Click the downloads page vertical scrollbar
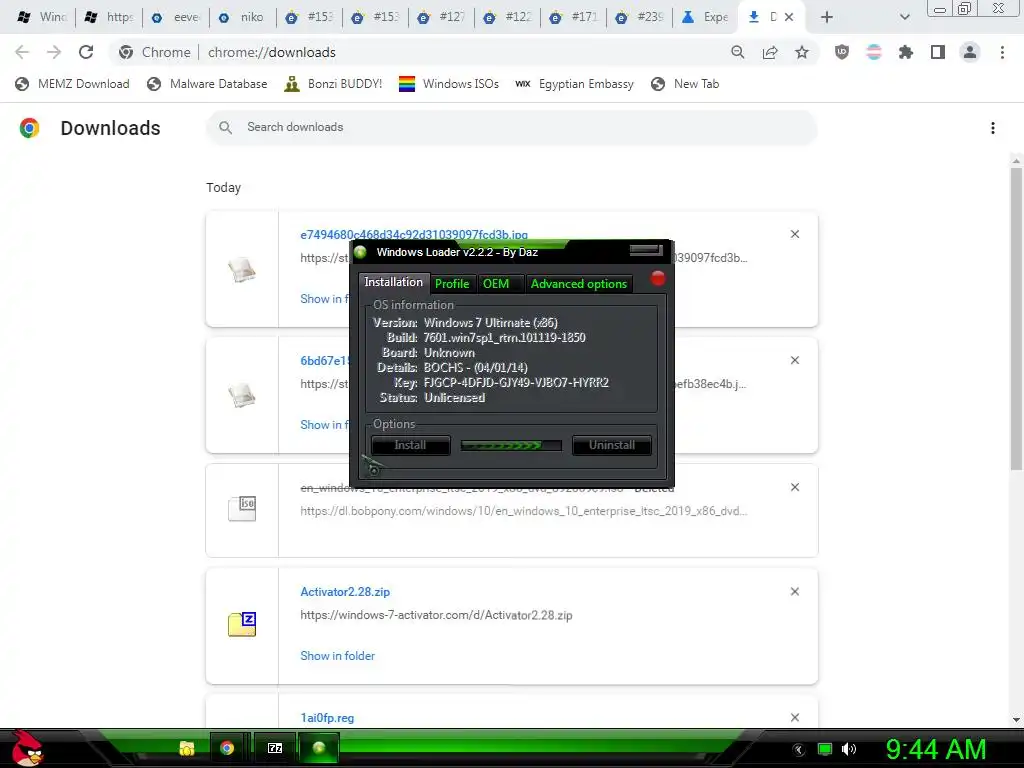The height and width of the screenshot is (768, 1024). 1016,318
